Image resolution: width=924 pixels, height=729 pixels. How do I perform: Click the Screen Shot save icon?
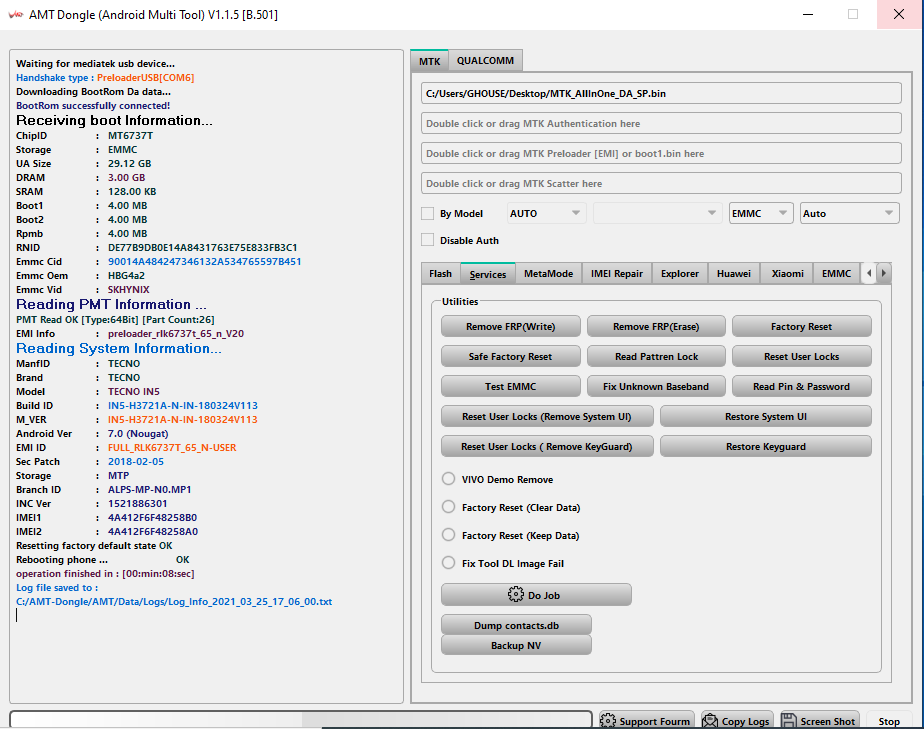[788, 721]
